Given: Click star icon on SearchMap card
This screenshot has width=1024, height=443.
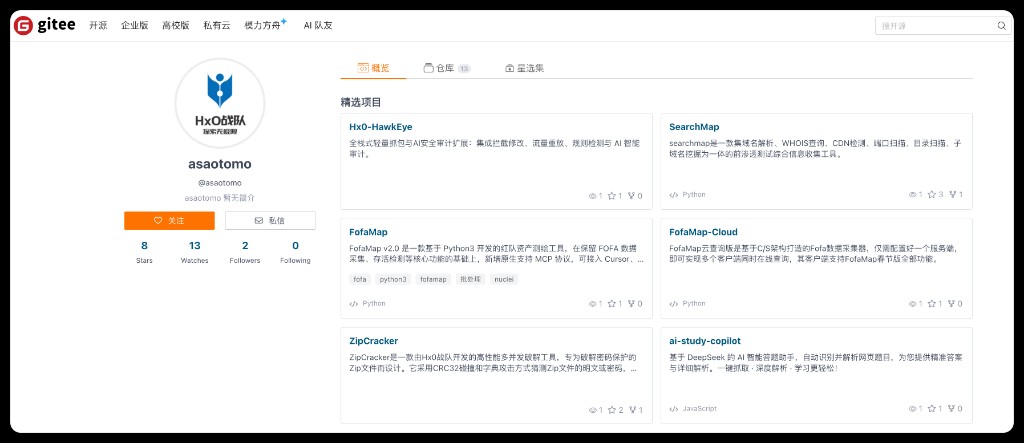Looking at the screenshot, I should 931,195.
